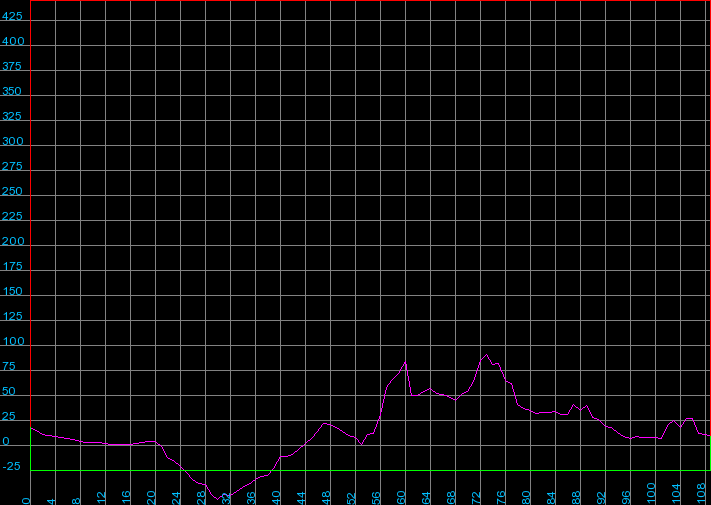Select the 400 value label
Viewport: 711px width, 505px height.
point(13,41)
